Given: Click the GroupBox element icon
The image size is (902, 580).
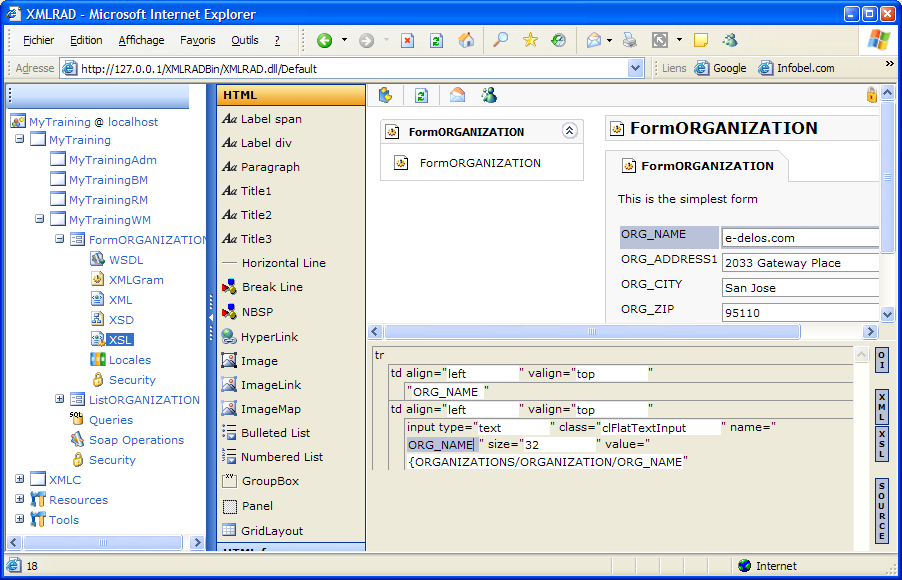Looking at the screenshot, I should [229, 481].
